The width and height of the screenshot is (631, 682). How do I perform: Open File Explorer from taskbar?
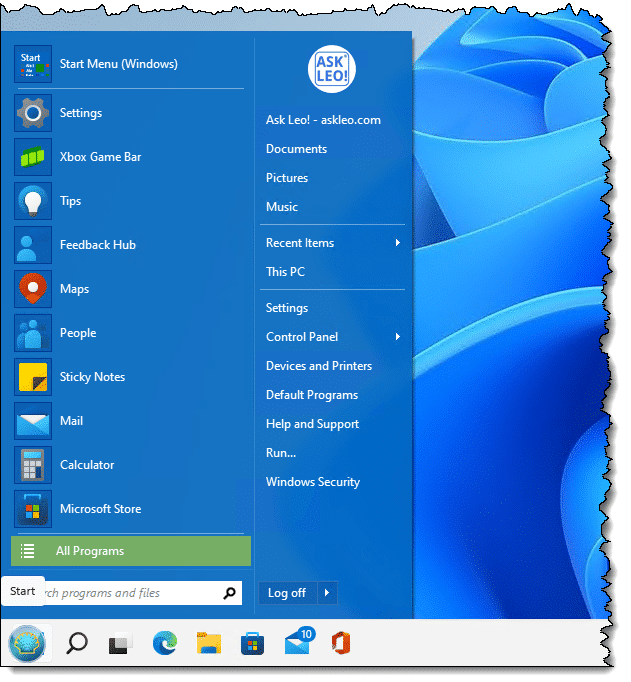click(x=209, y=643)
